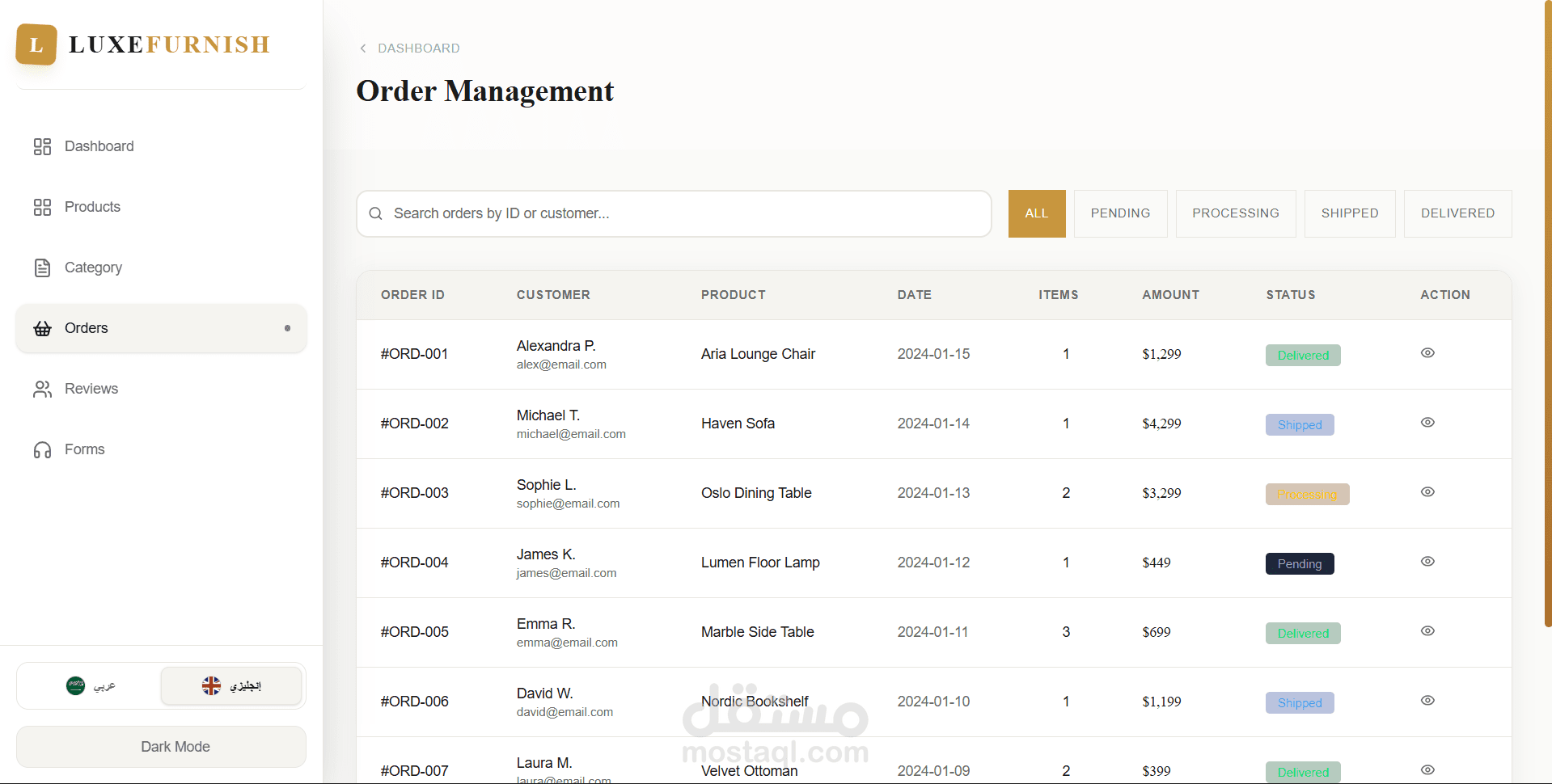
Task: View details of order #ORD-001
Action: pos(1427,353)
